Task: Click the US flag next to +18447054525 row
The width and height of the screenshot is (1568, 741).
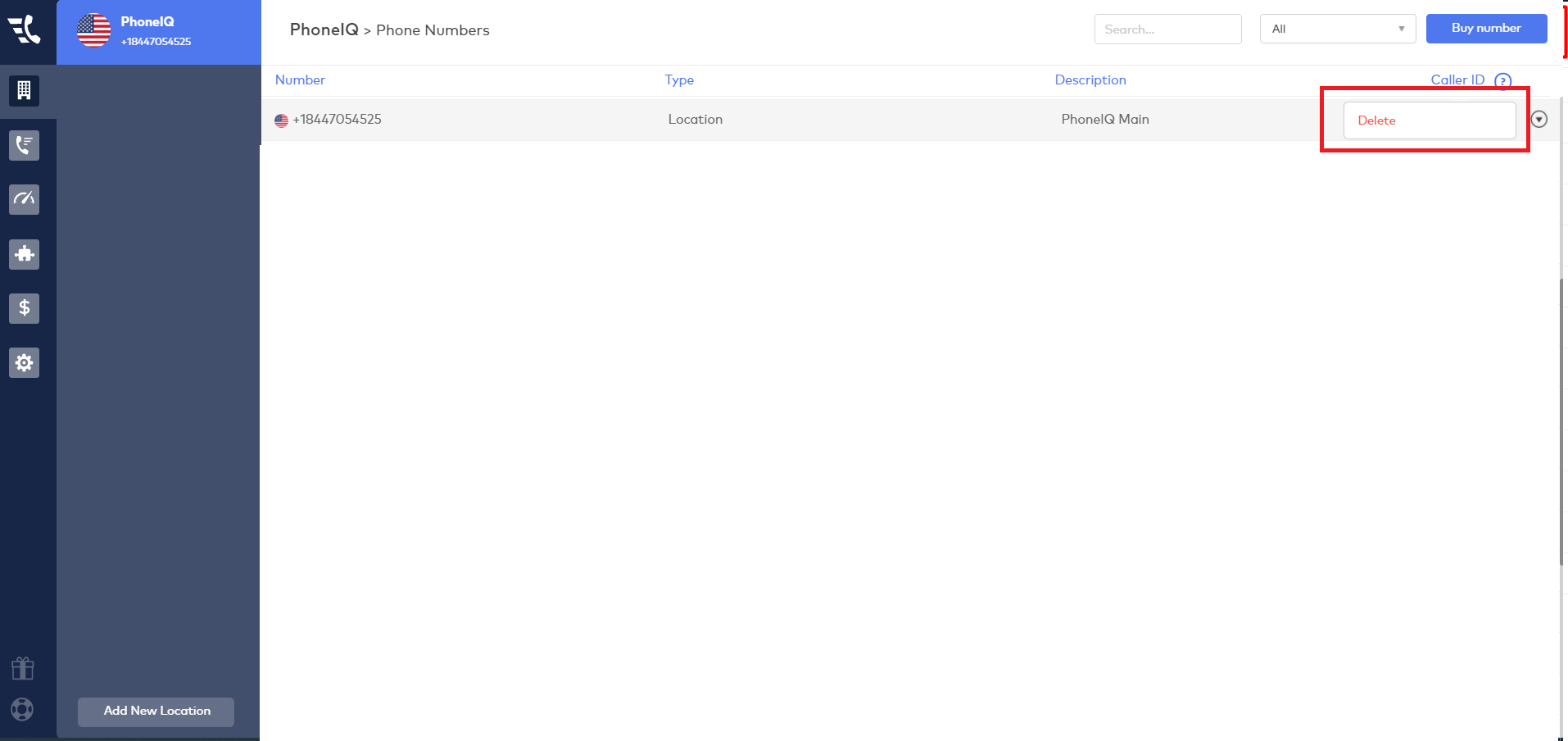Action: 281,120
